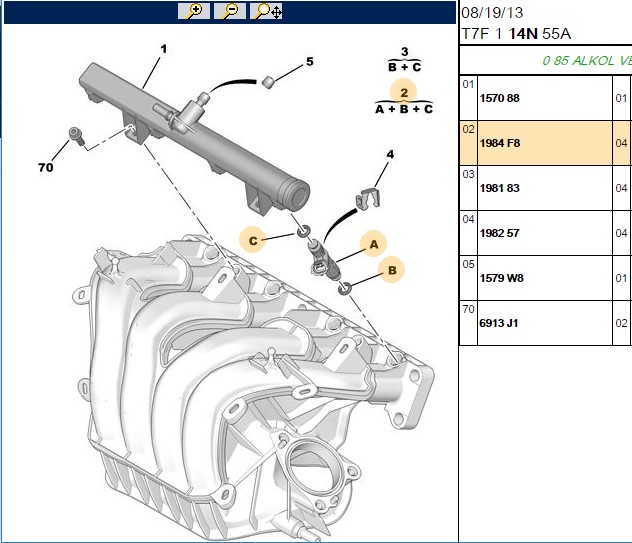Click highlighted callout number 2
This screenshot has height=543, width=632.
pos(404,92)
